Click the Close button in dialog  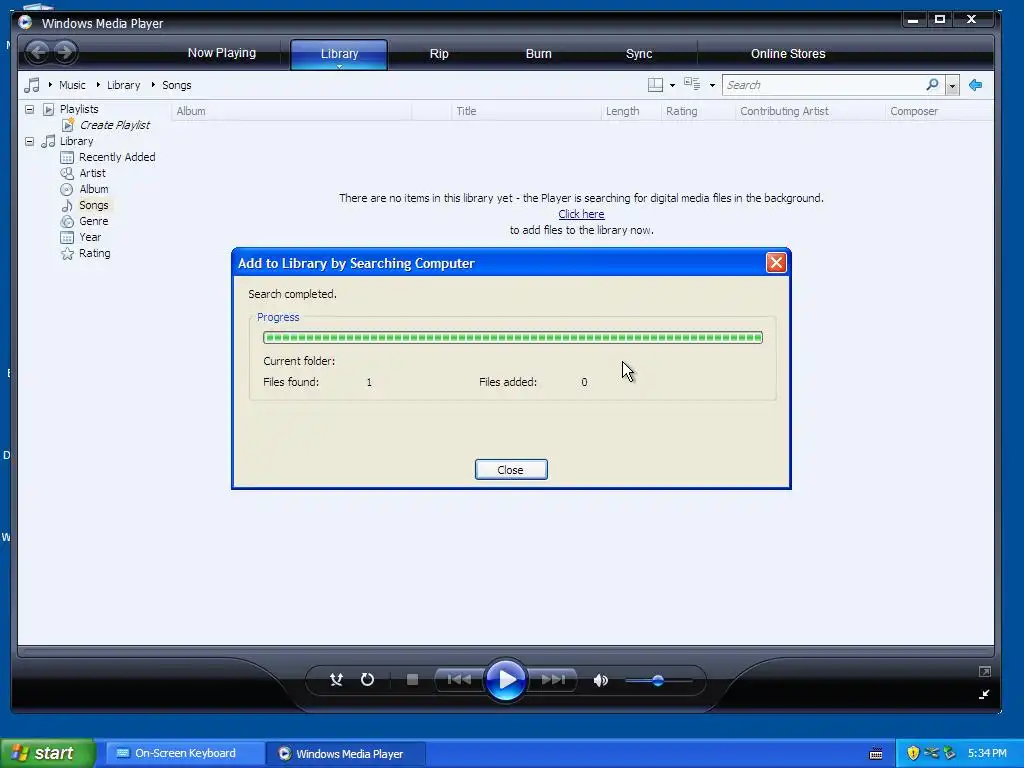[x=511, y=470]
